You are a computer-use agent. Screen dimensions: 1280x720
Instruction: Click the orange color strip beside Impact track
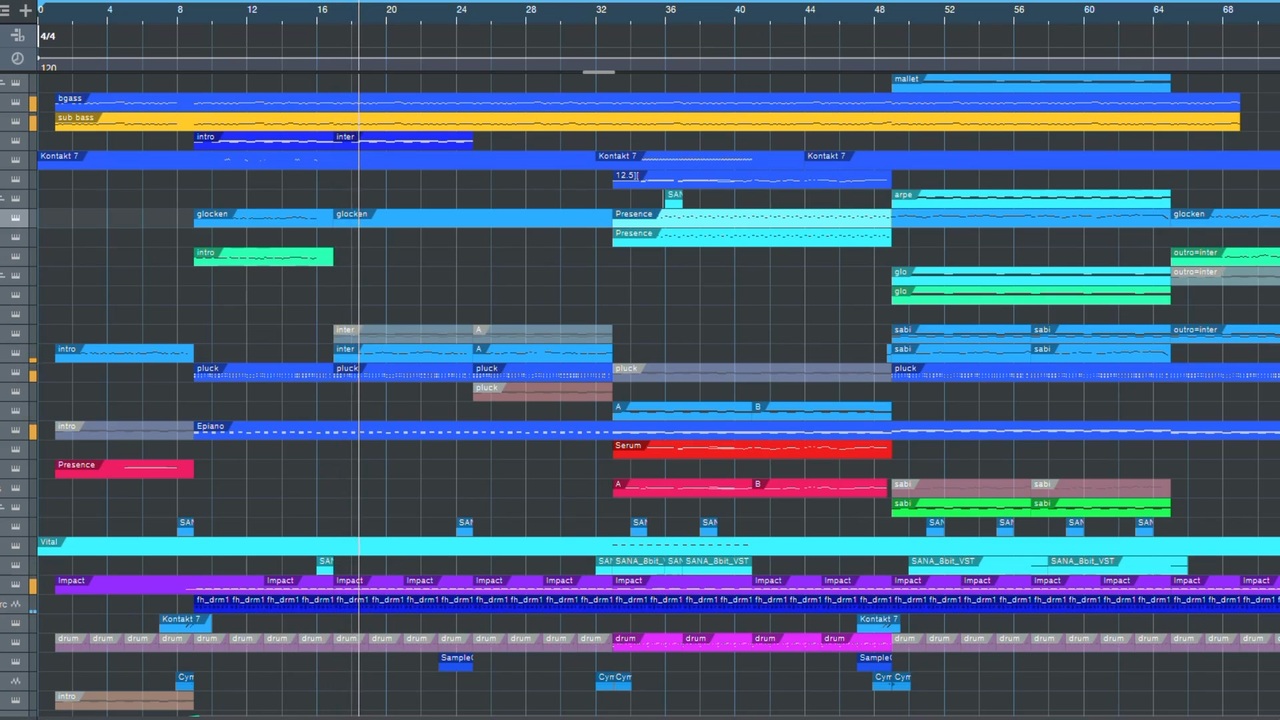pyautogui.click(x=33, y=585)
